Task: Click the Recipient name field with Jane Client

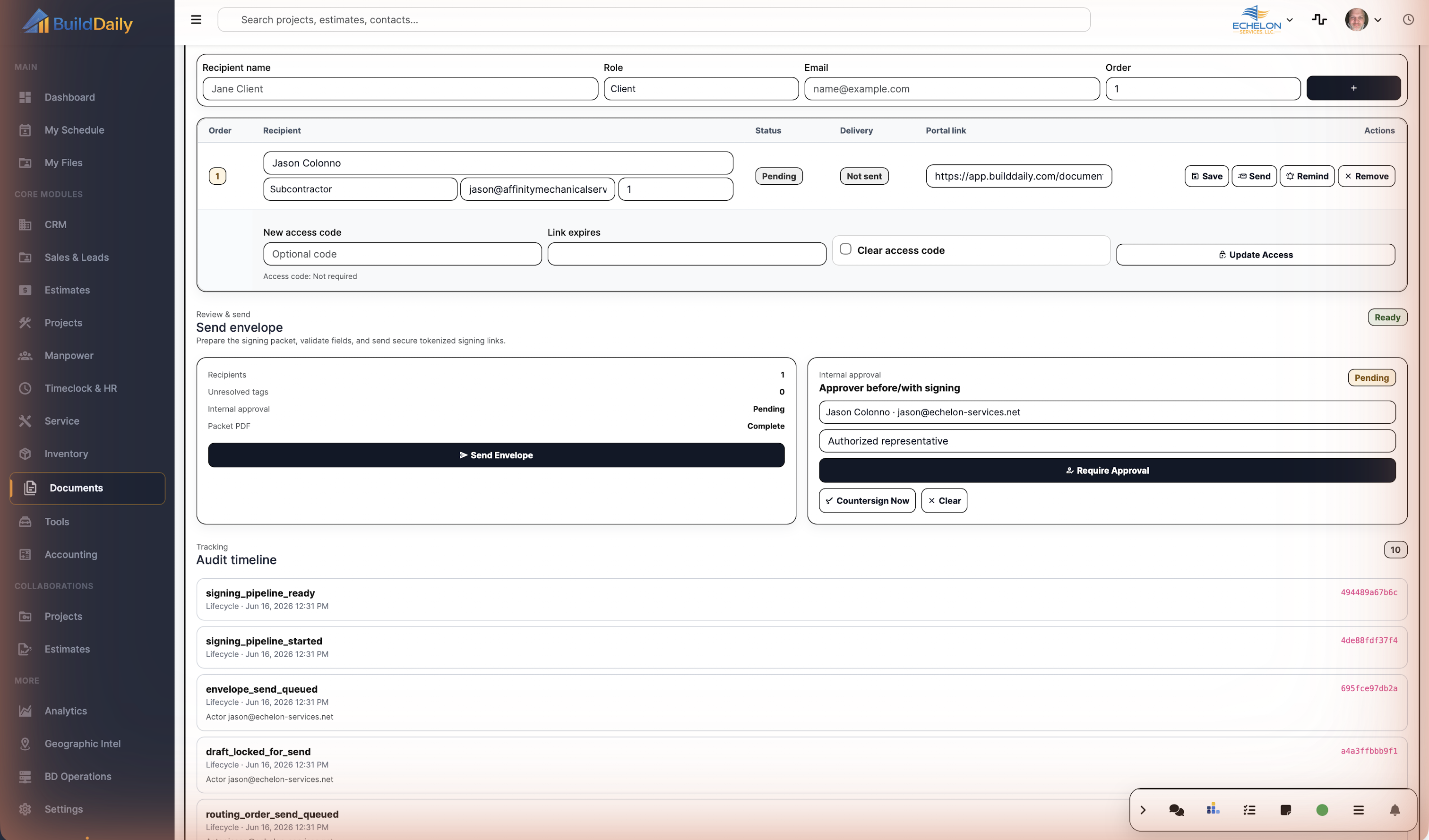Action: (400, 89)
